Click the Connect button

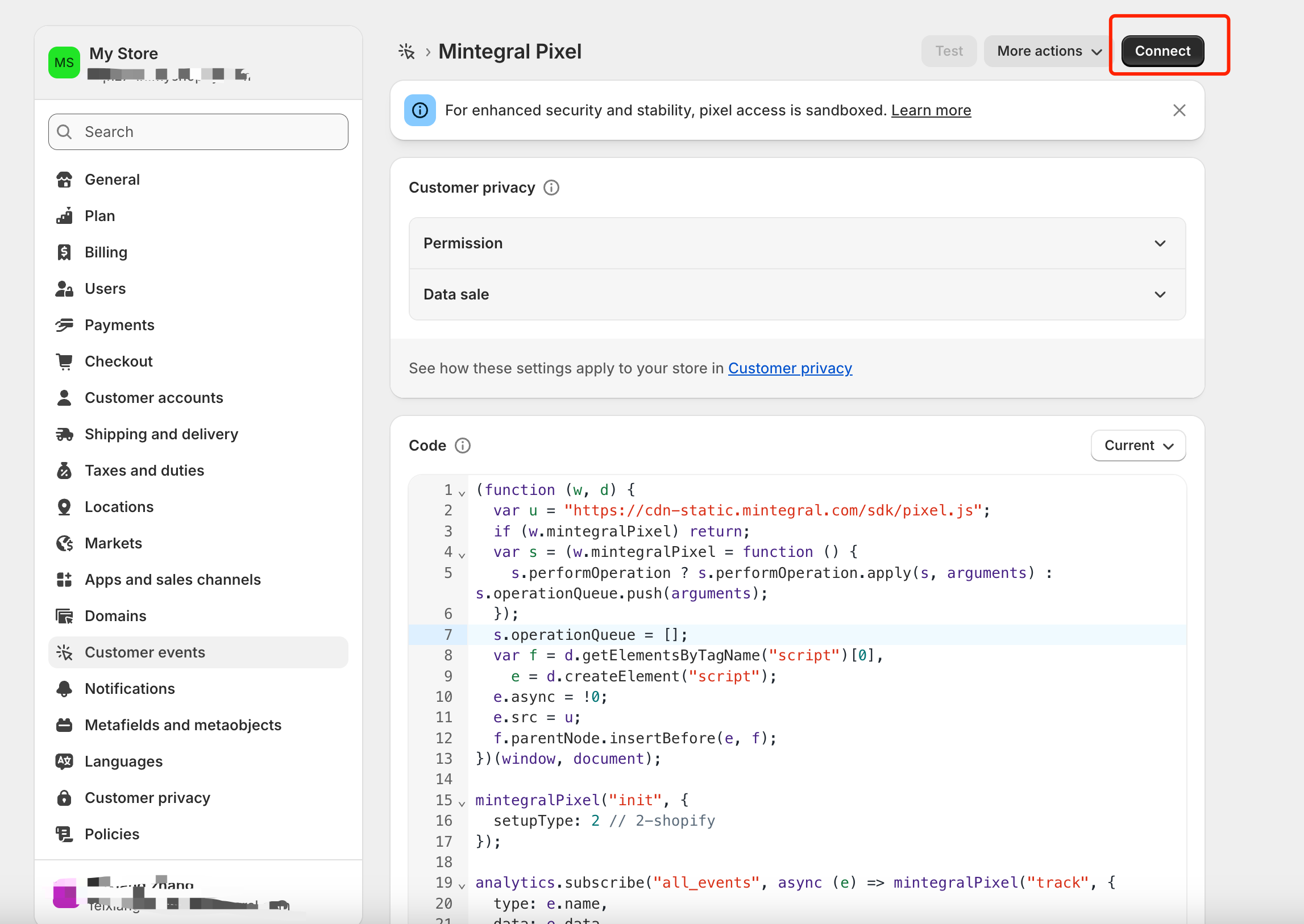(x=1163, y=51)
